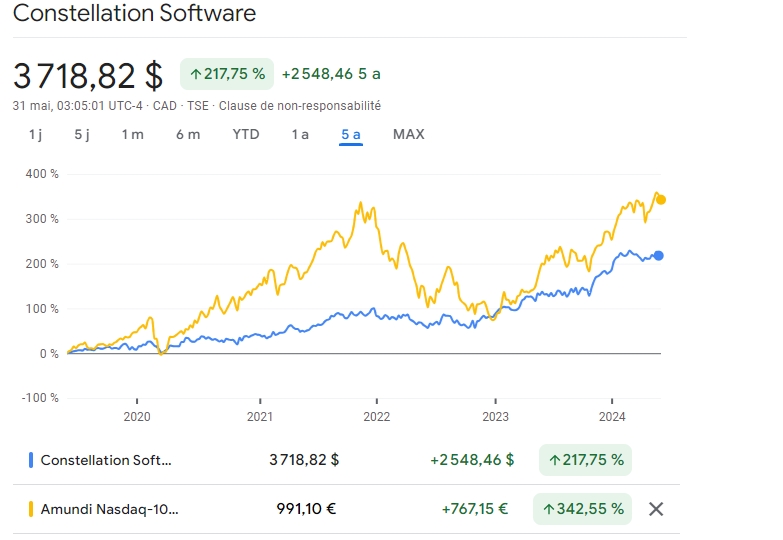Click the 991,10 € value
This screenshot has width=783, height=540.
306,509
